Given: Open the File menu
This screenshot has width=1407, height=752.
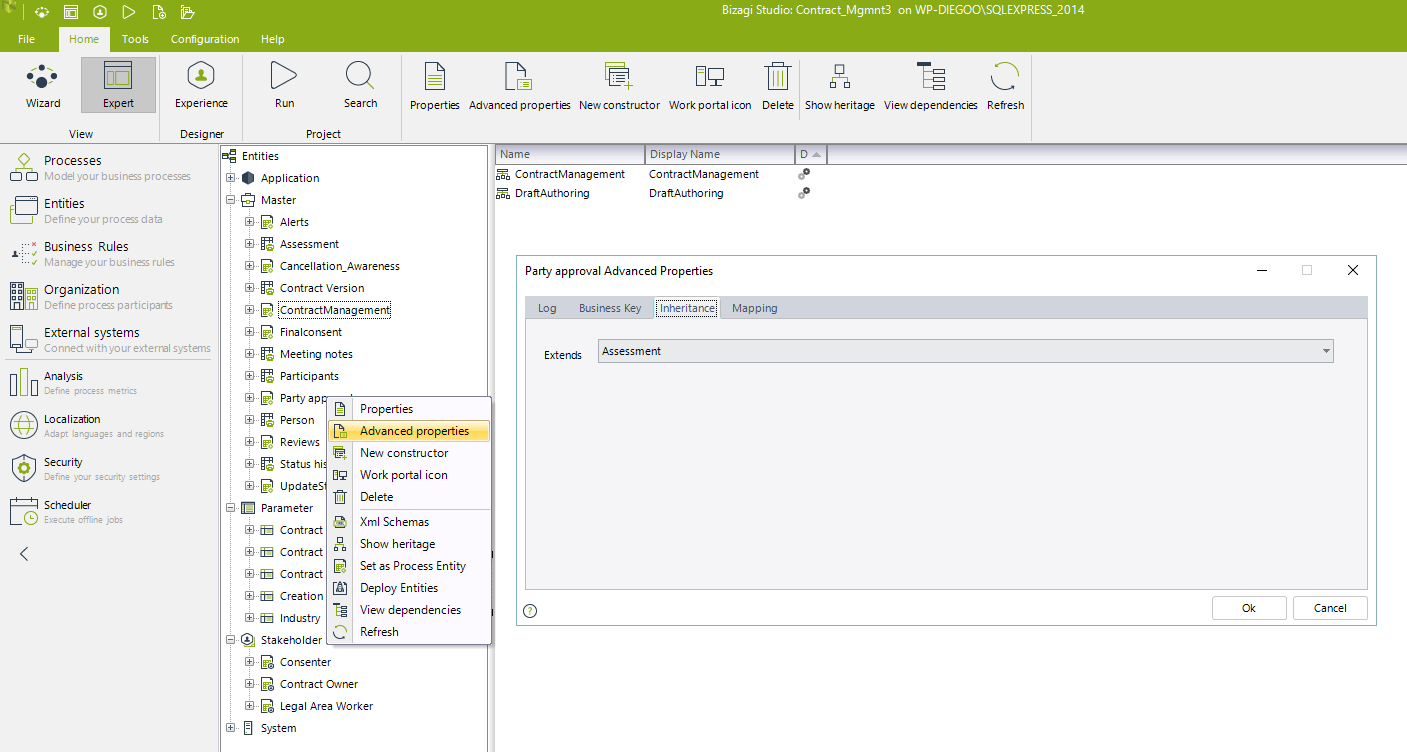Looking at the screenshot, I should tap(27, 39).
